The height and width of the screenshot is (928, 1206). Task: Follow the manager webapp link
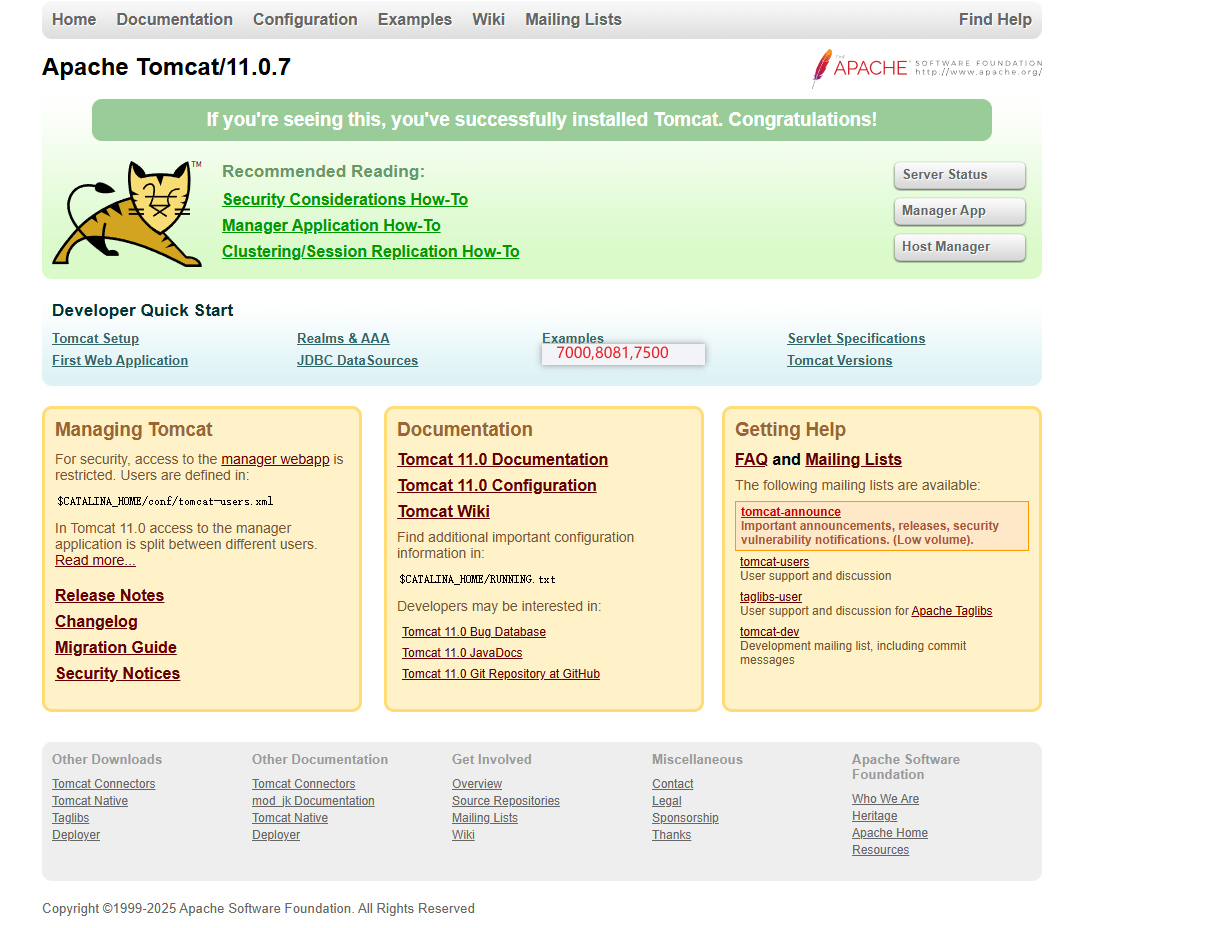click(275, 459)
